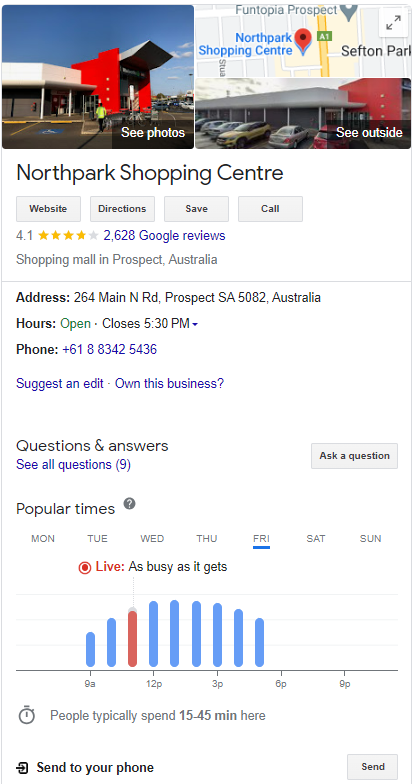
Task: Click the 12p bar in the popular times chart
Action: pos(154,634)
